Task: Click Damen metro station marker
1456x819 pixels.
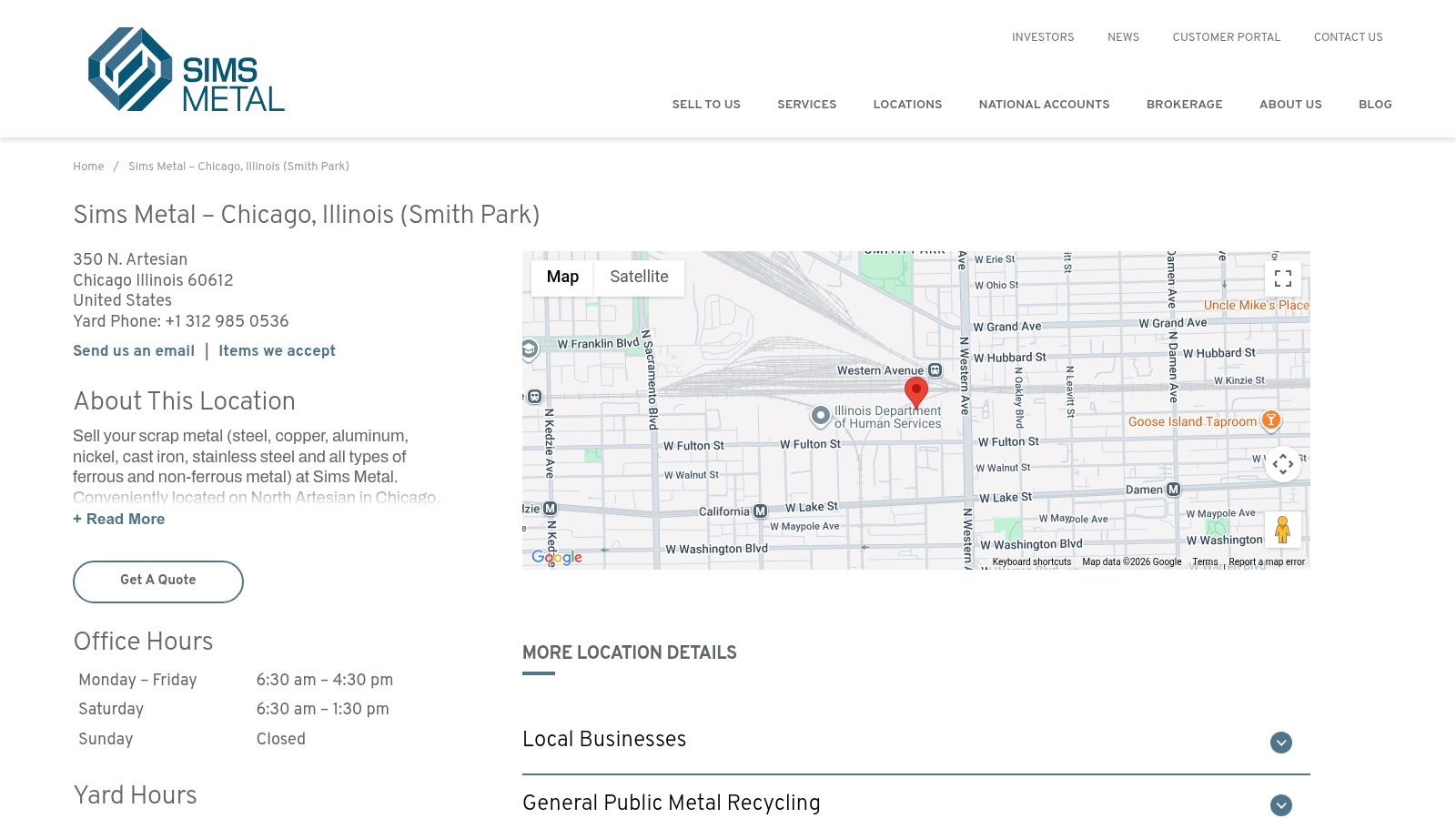Action: (x=1173, y=490)
